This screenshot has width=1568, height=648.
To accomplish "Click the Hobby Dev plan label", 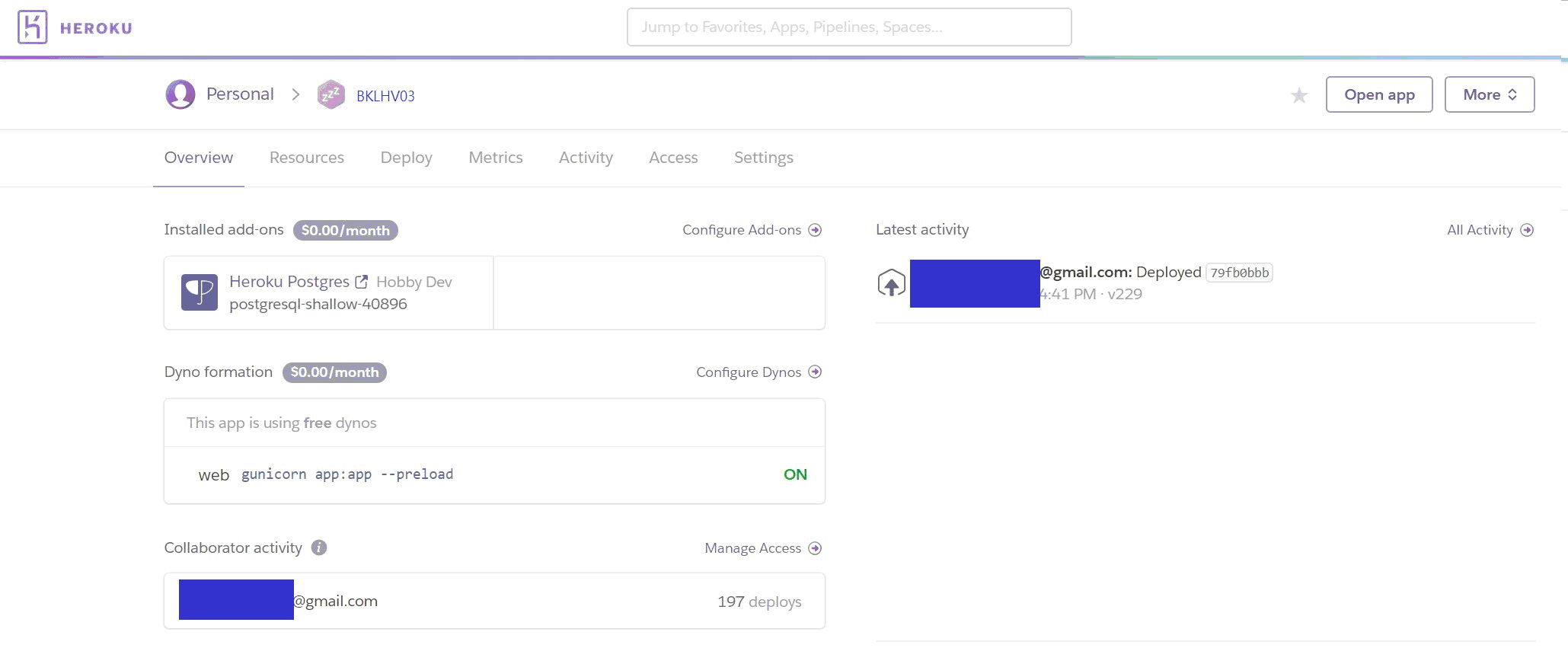I will click(x=414, y=282).
